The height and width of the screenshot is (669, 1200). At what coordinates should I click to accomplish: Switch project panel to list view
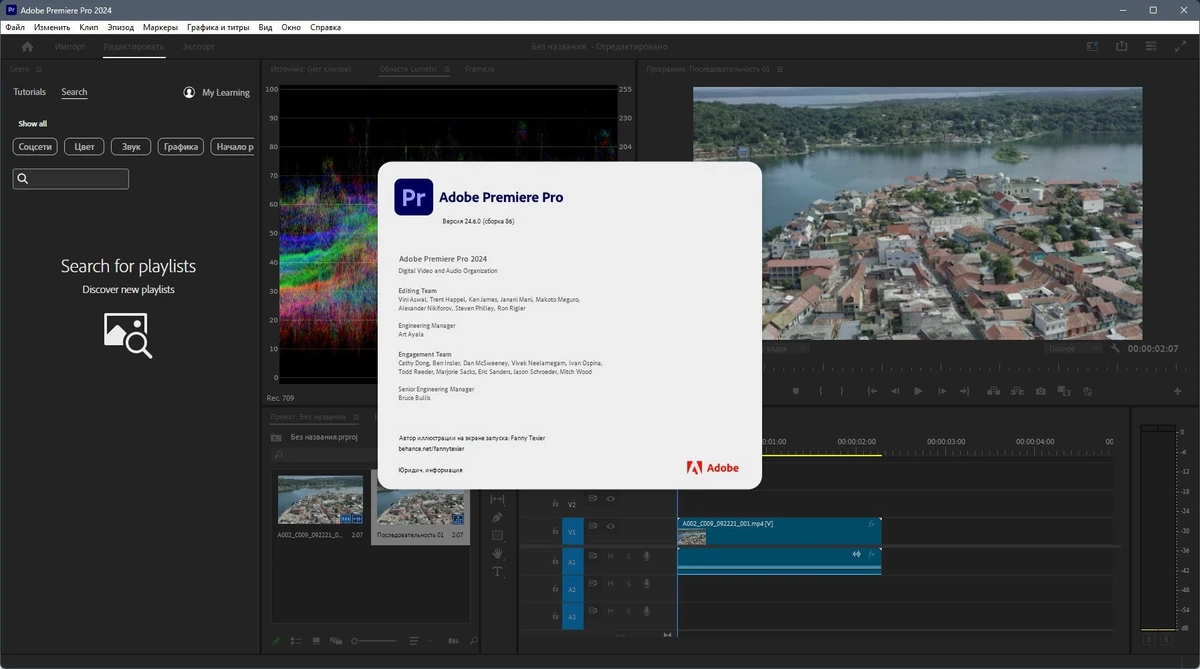[297, 641]
